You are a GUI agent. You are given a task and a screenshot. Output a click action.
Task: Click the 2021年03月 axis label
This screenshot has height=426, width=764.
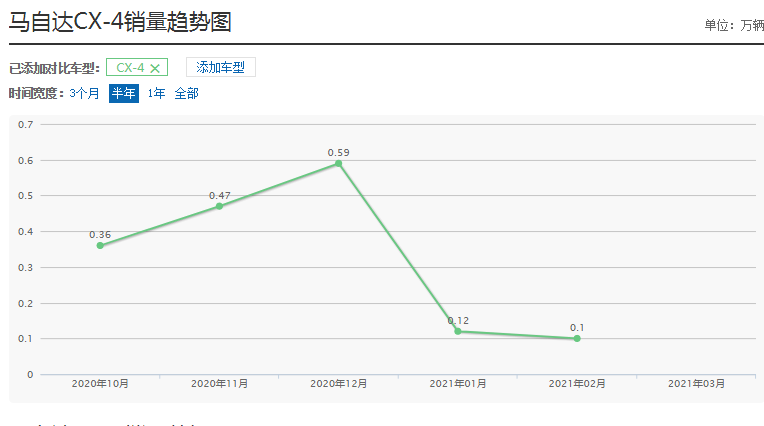click(696, 384)
